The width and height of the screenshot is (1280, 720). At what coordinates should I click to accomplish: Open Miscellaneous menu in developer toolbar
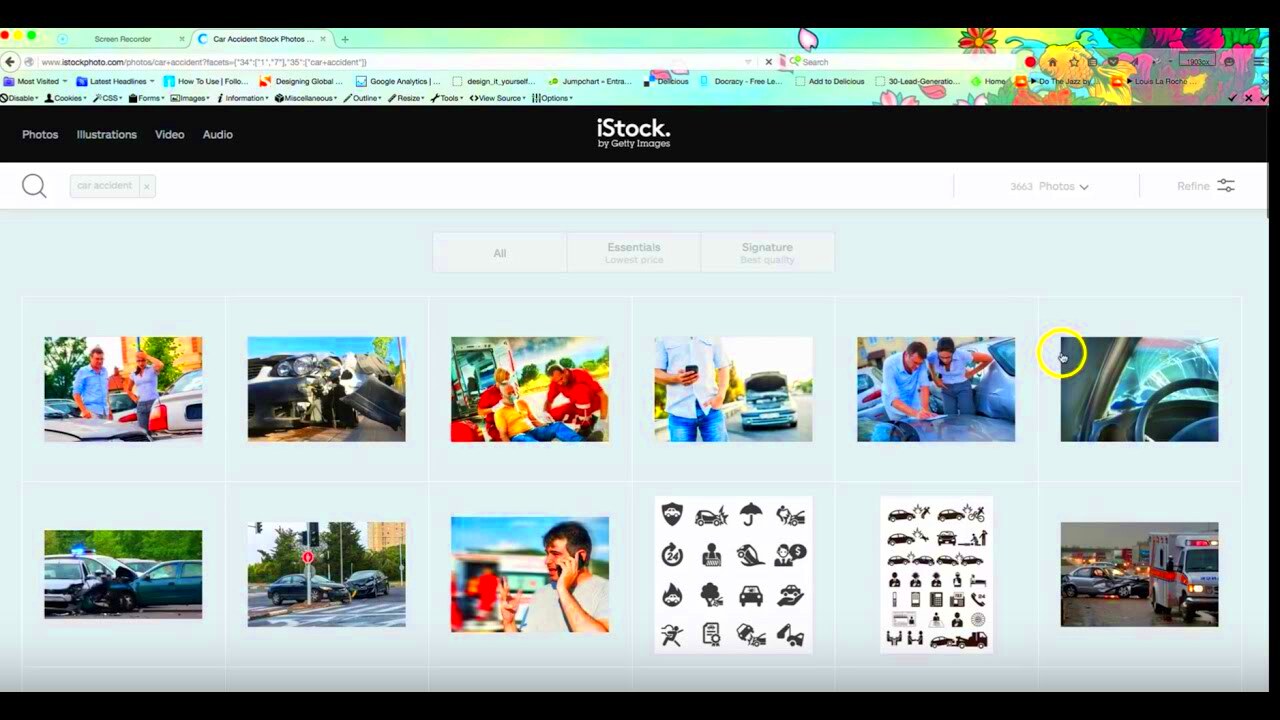(x=305, y=98)
